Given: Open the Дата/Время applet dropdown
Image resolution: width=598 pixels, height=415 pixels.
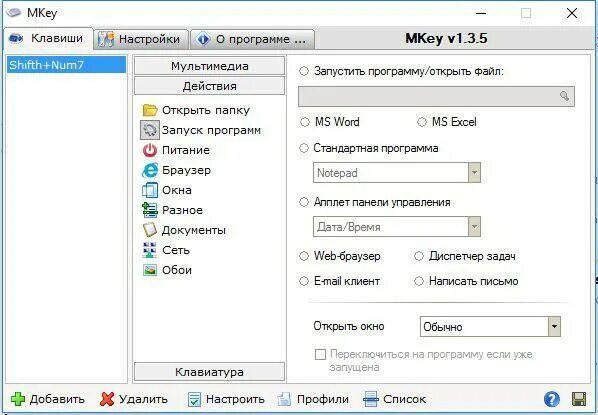Looking at the screenshot, I should click(474, 227).
